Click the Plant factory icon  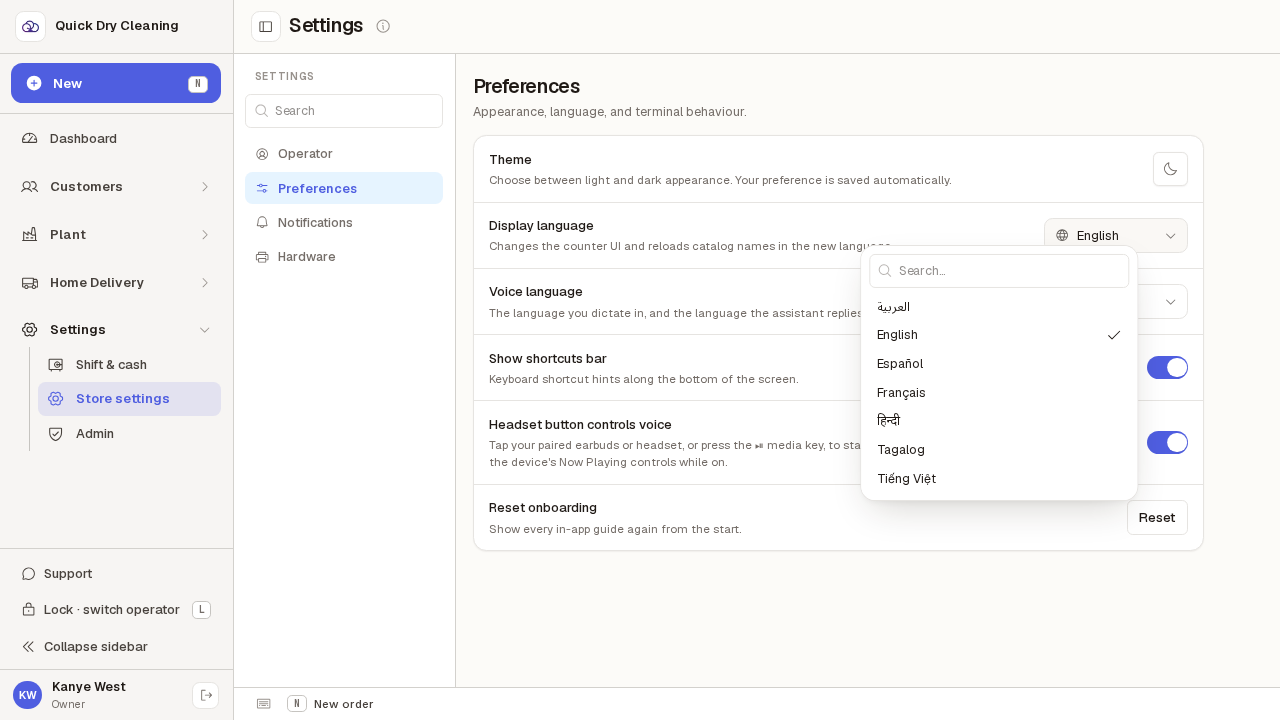coord(30,234)
